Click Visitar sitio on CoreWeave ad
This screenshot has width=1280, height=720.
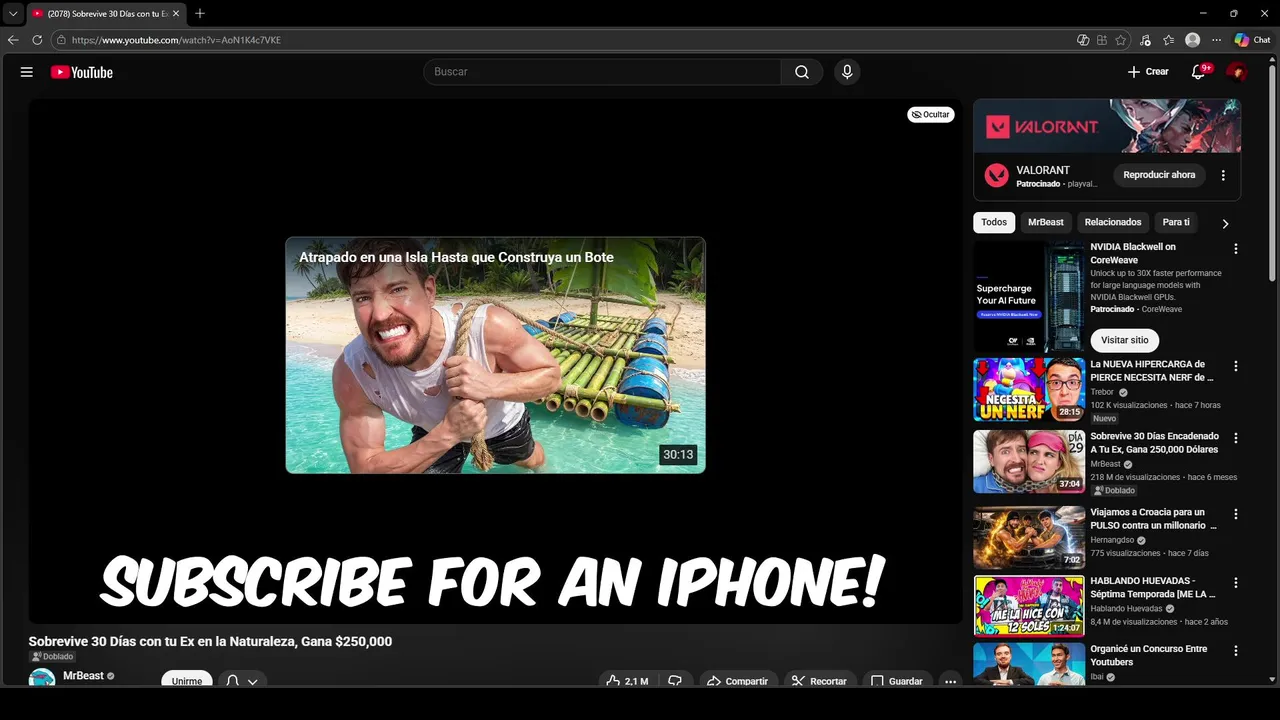[1125, 340]
